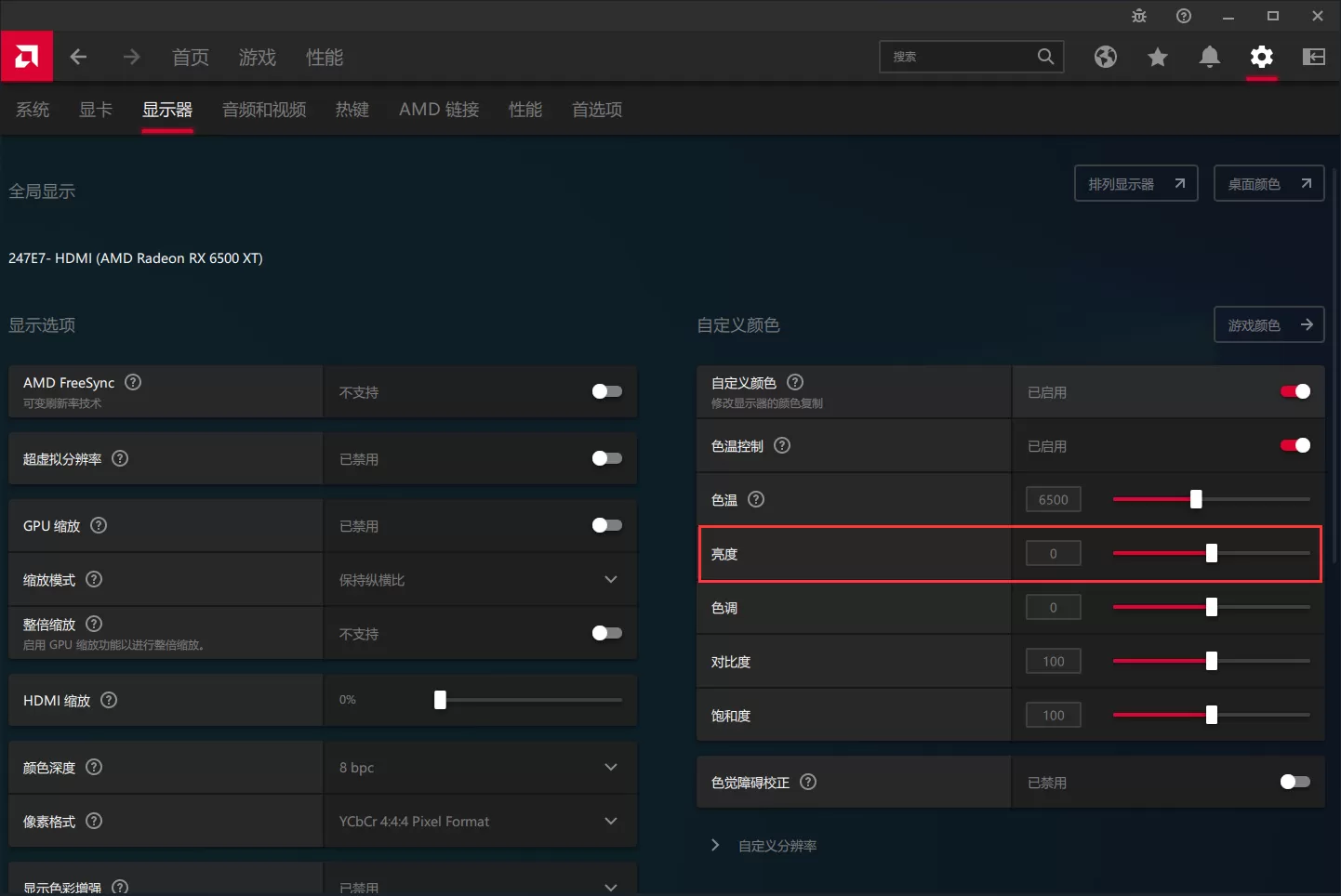Open 游戏颜色 settings
Screen dimensions: 1341x896
click(x=1268, y=324)
